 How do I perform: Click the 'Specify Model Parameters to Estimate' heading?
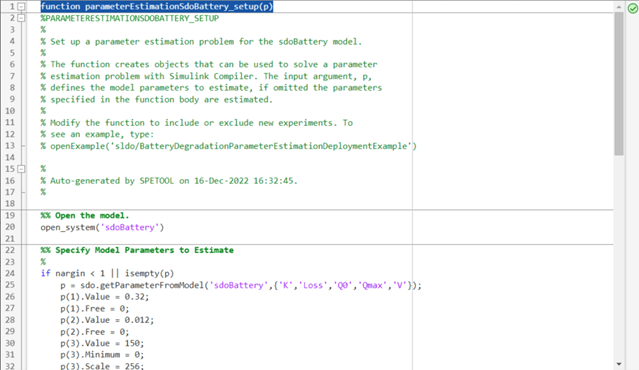[x=137, y=250]
